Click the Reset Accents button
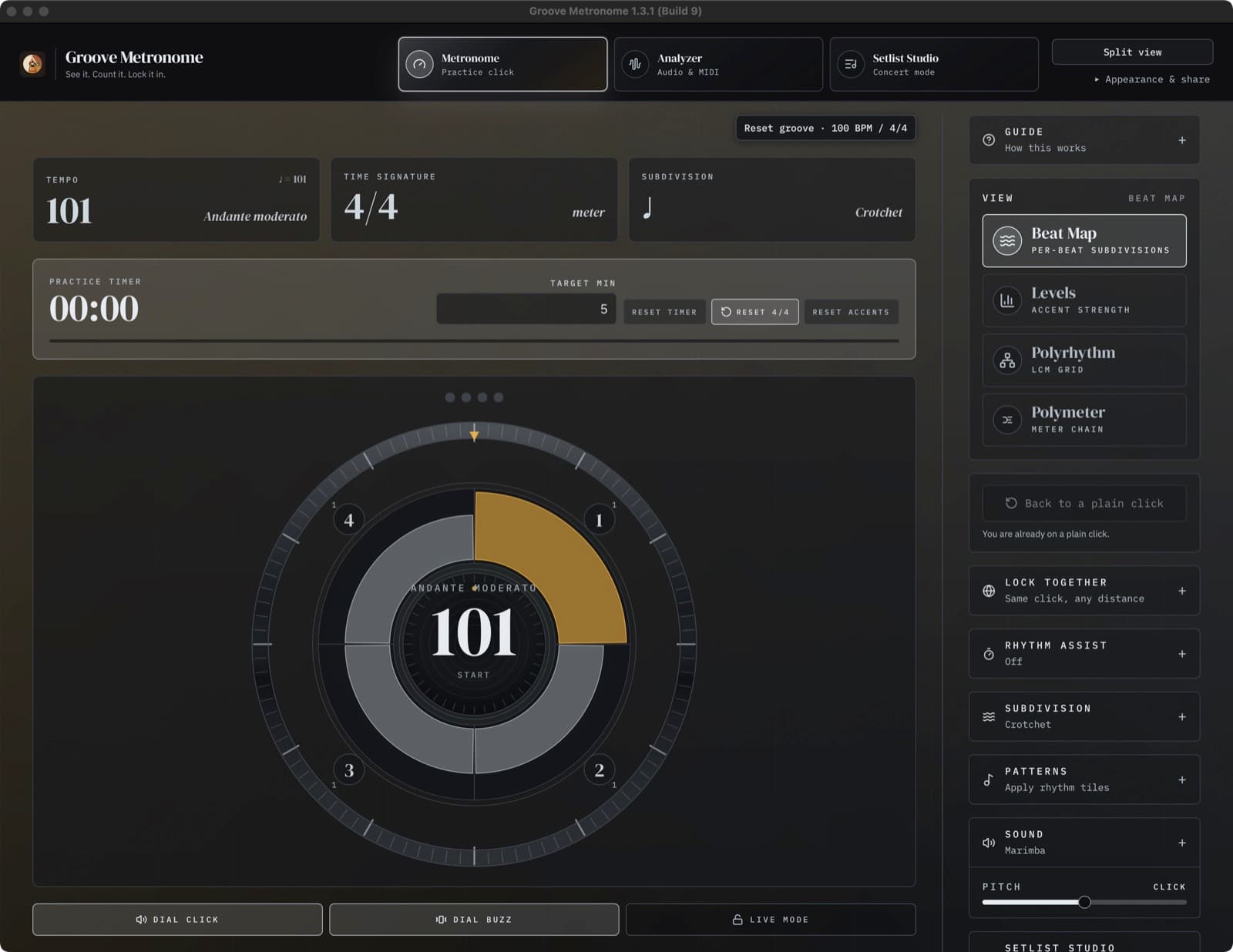This screenshot has height=952, width=1233. click(851, 312)
